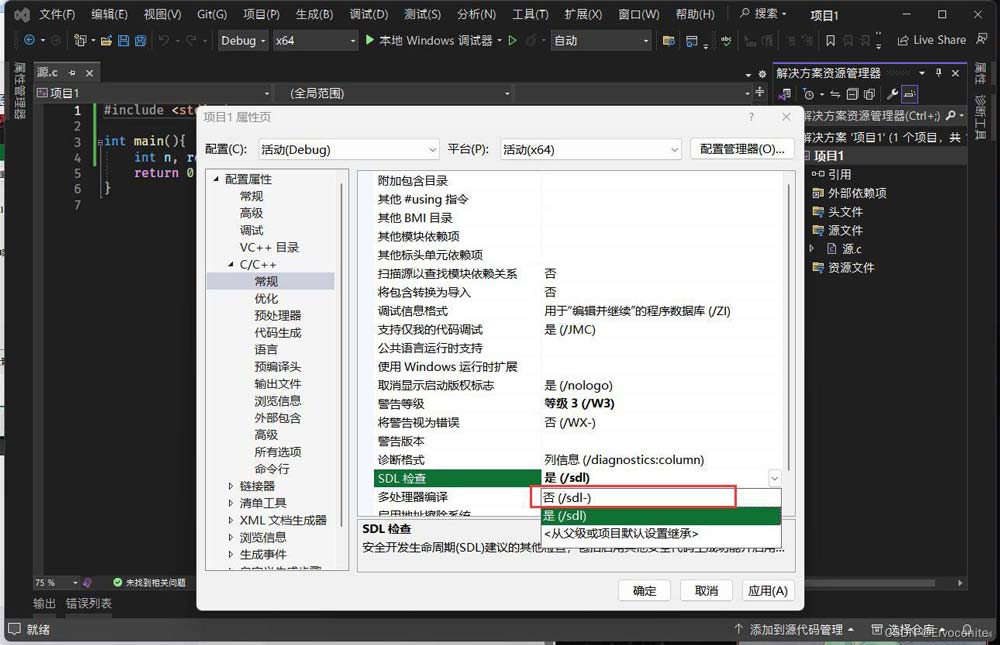1000x645 pixels.
Task: Click the switch views icon in Solution Explorer
Action: pos(785,94)
